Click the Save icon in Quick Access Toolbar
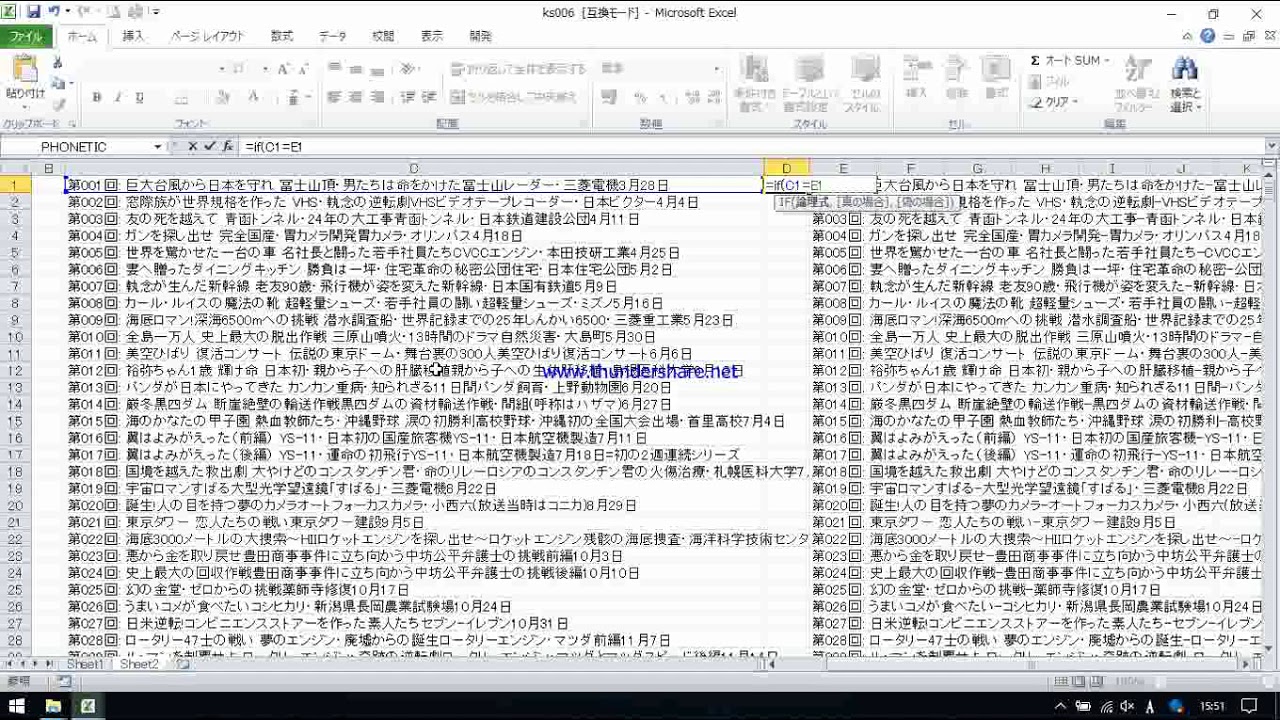The width and height of the screenshot is (1280, 720). tap(33, 13)
